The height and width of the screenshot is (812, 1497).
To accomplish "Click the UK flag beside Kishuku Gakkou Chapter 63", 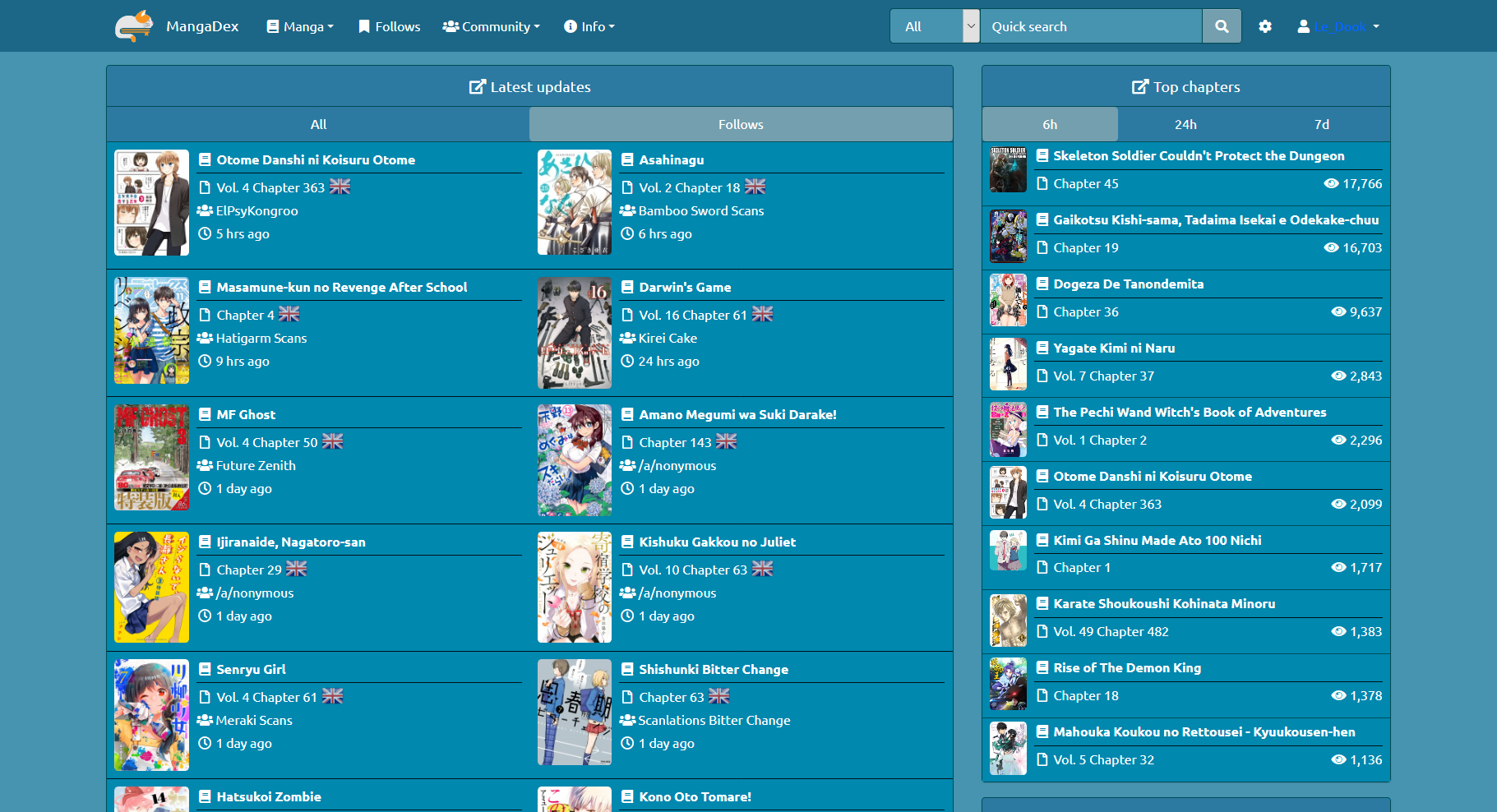I will point(762,570).
